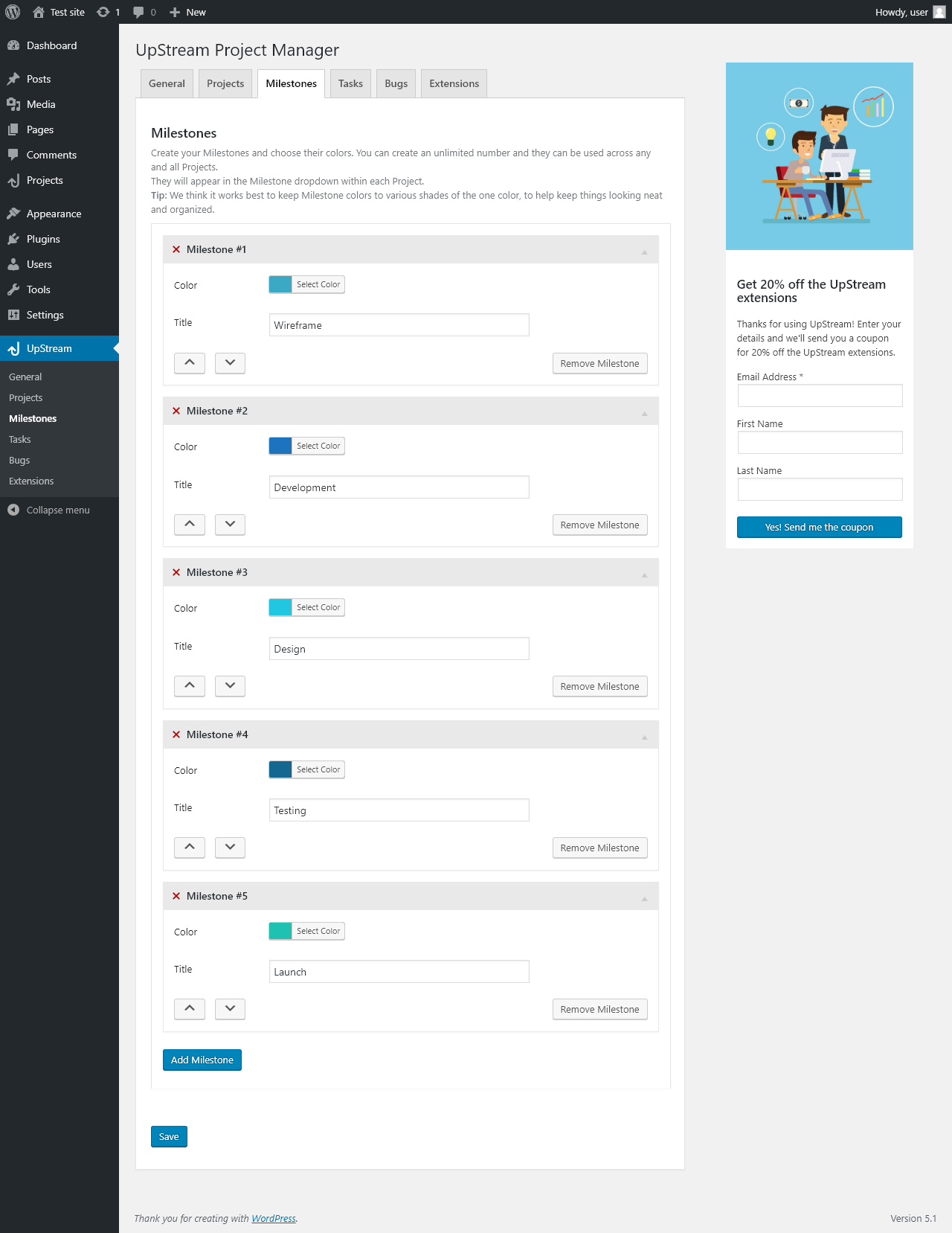Image resolution: width=952 pixels, height=1233 pixels.
Task: Click the updates icon in admin bar
Action: [103, 12]
